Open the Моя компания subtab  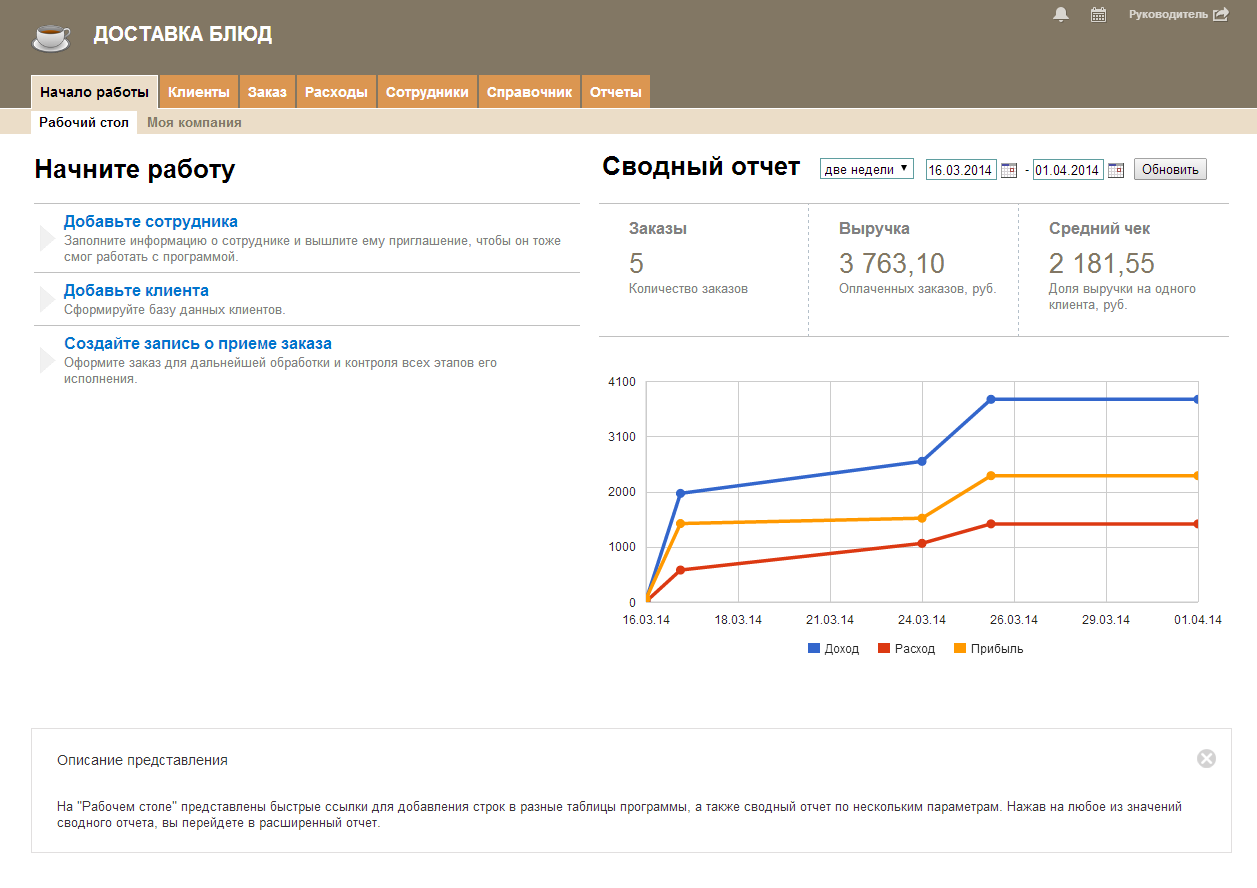point(194,123)
